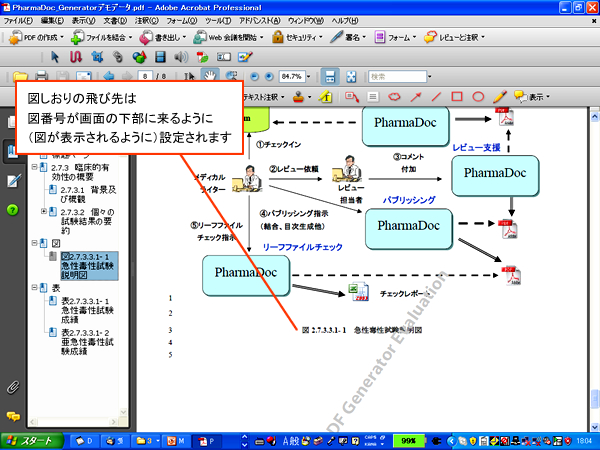The image size is (600, 450).
Task: Select the movie tool filmstrip icon
Action: point(160,57)
